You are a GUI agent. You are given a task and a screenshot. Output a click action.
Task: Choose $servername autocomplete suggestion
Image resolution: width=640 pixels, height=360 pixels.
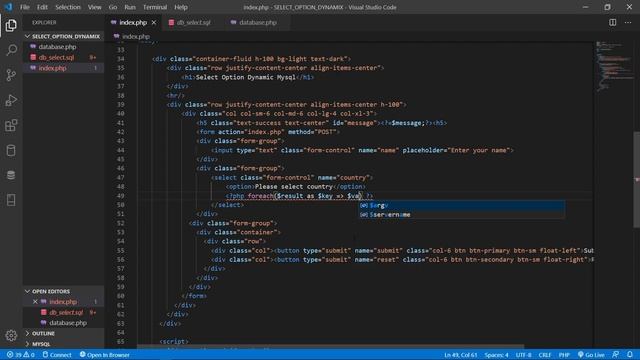(x=462, y=215)
